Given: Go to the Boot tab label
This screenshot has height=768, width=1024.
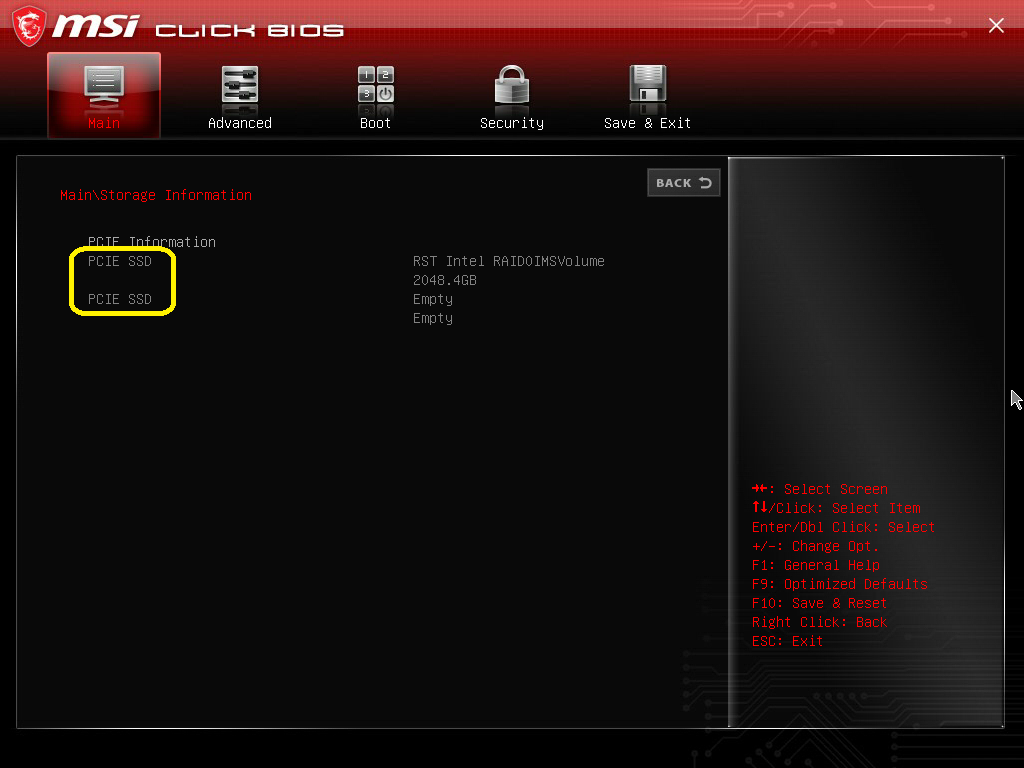Looking at the screenshot, I should click(x=376, y=123).
